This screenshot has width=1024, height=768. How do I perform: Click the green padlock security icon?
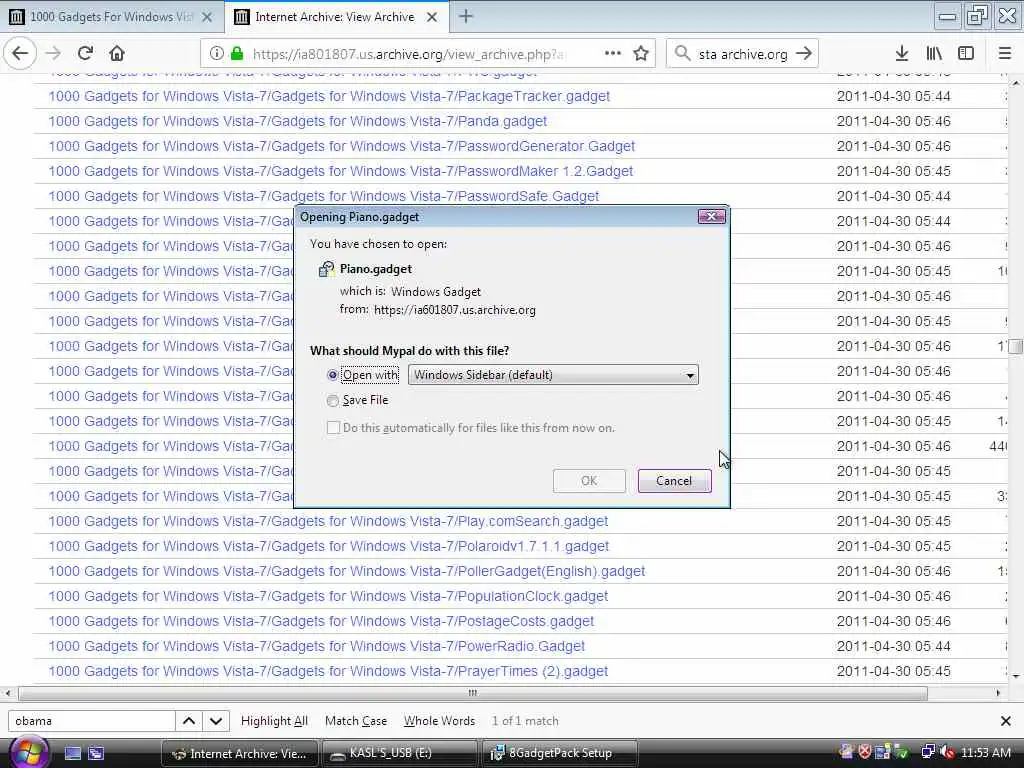(237, 54)
